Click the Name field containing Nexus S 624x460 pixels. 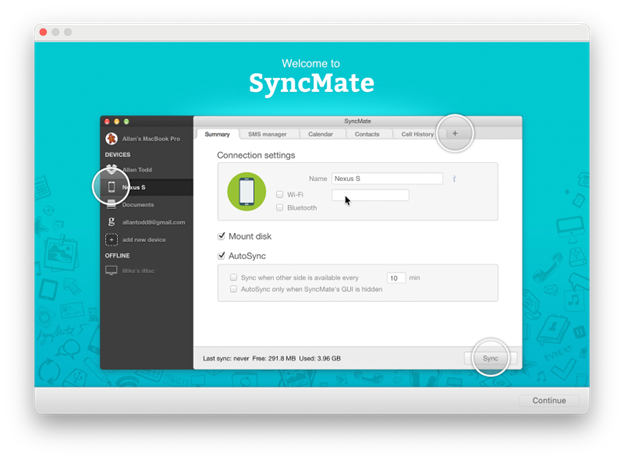(387, 179)
